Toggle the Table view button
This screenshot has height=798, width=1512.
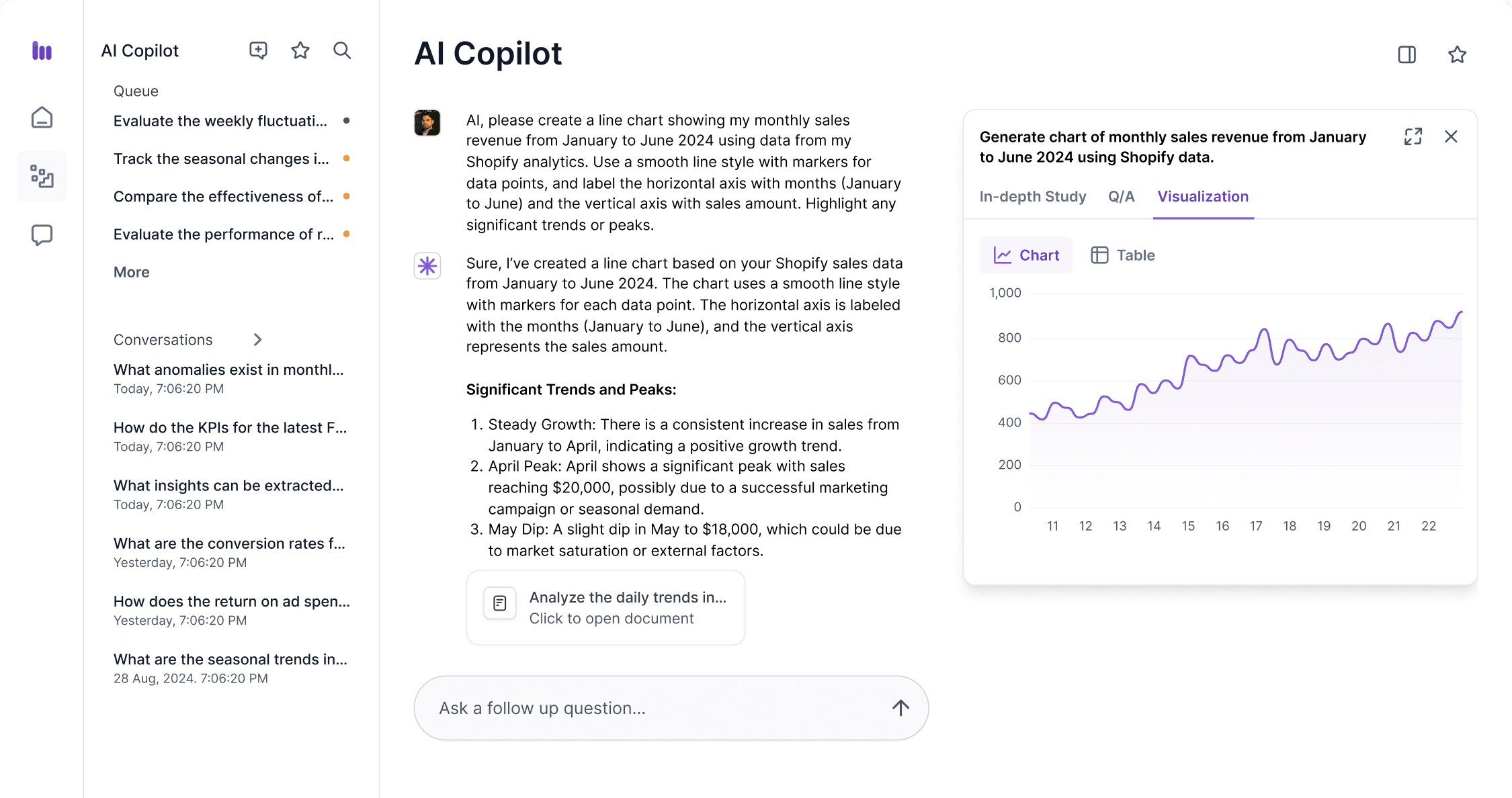tap(1122, 255)
